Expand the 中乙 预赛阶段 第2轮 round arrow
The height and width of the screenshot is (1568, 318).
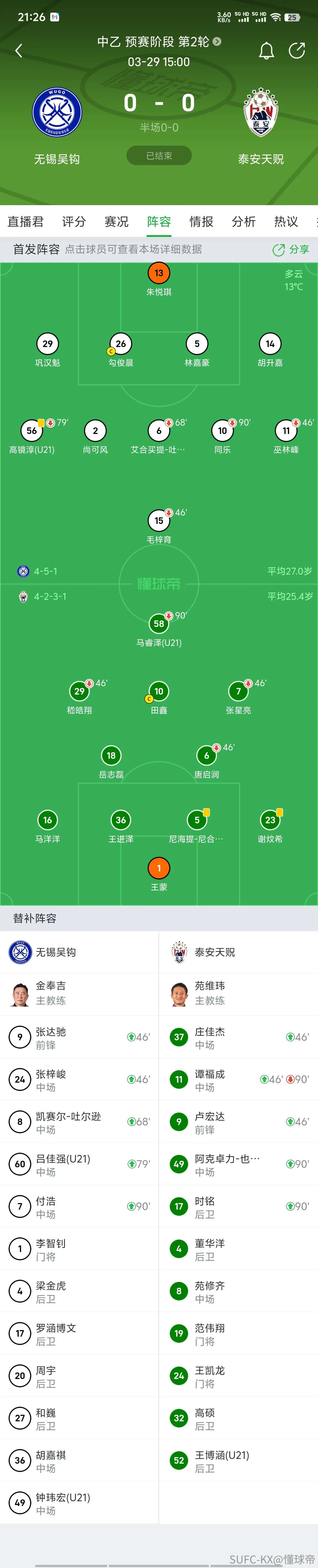[217, 41]
